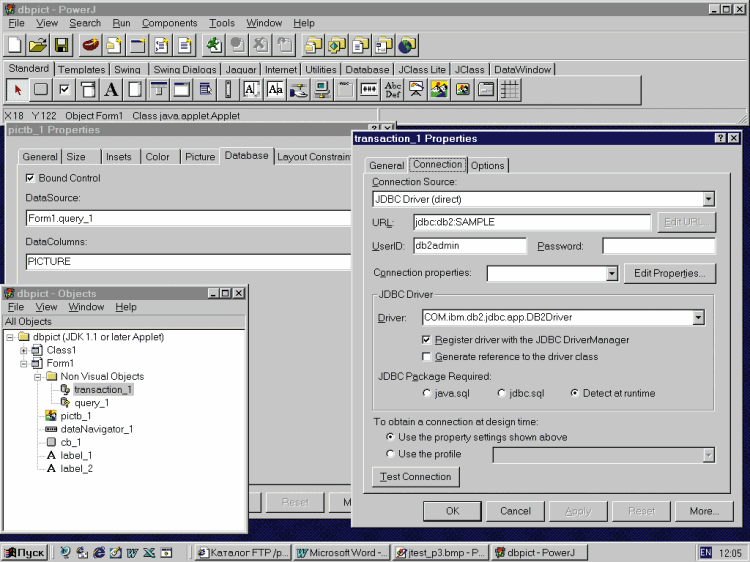Choose the Use the profile radio option

(391, 454)
